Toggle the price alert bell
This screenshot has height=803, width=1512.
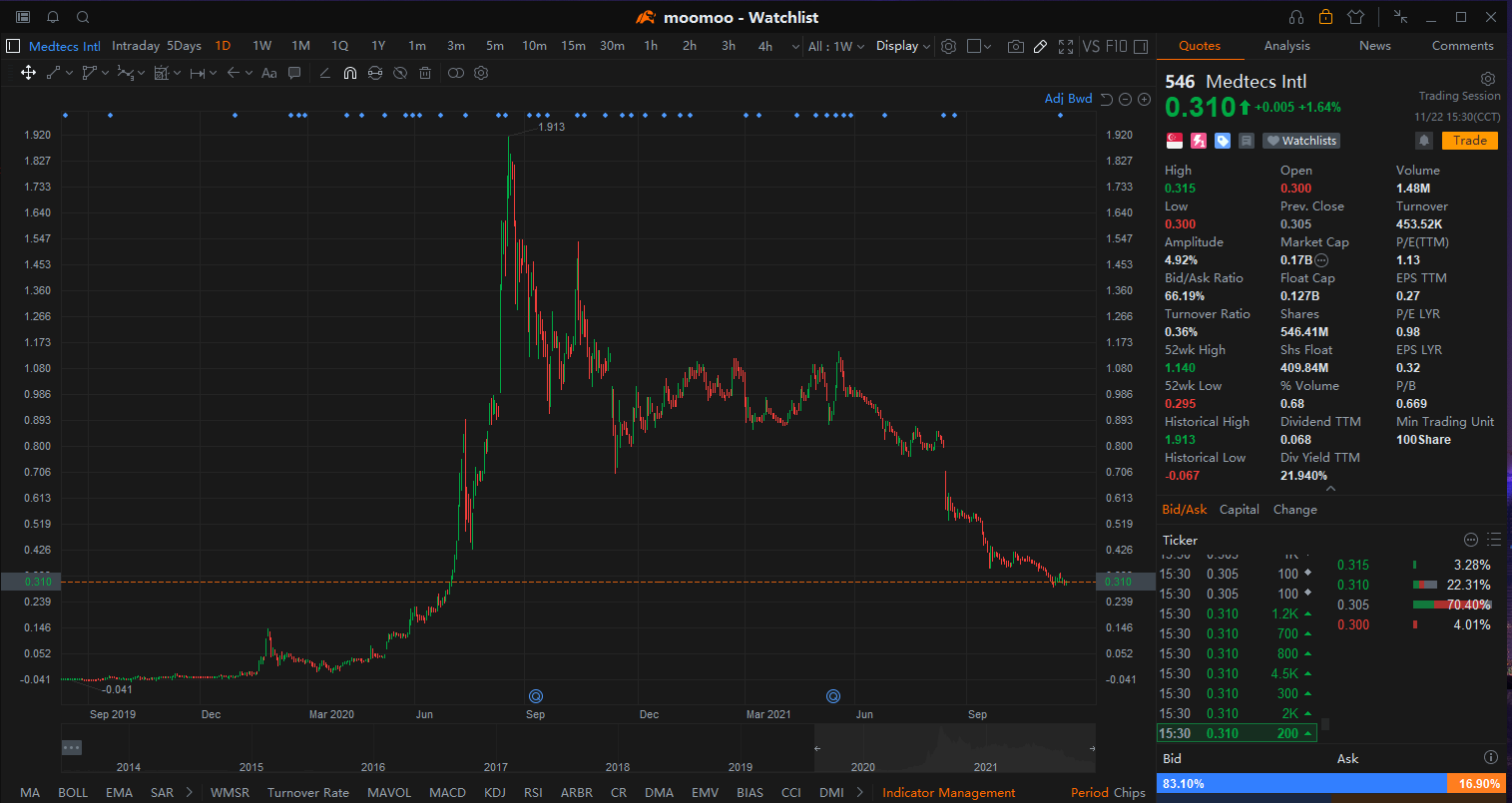1423,140
